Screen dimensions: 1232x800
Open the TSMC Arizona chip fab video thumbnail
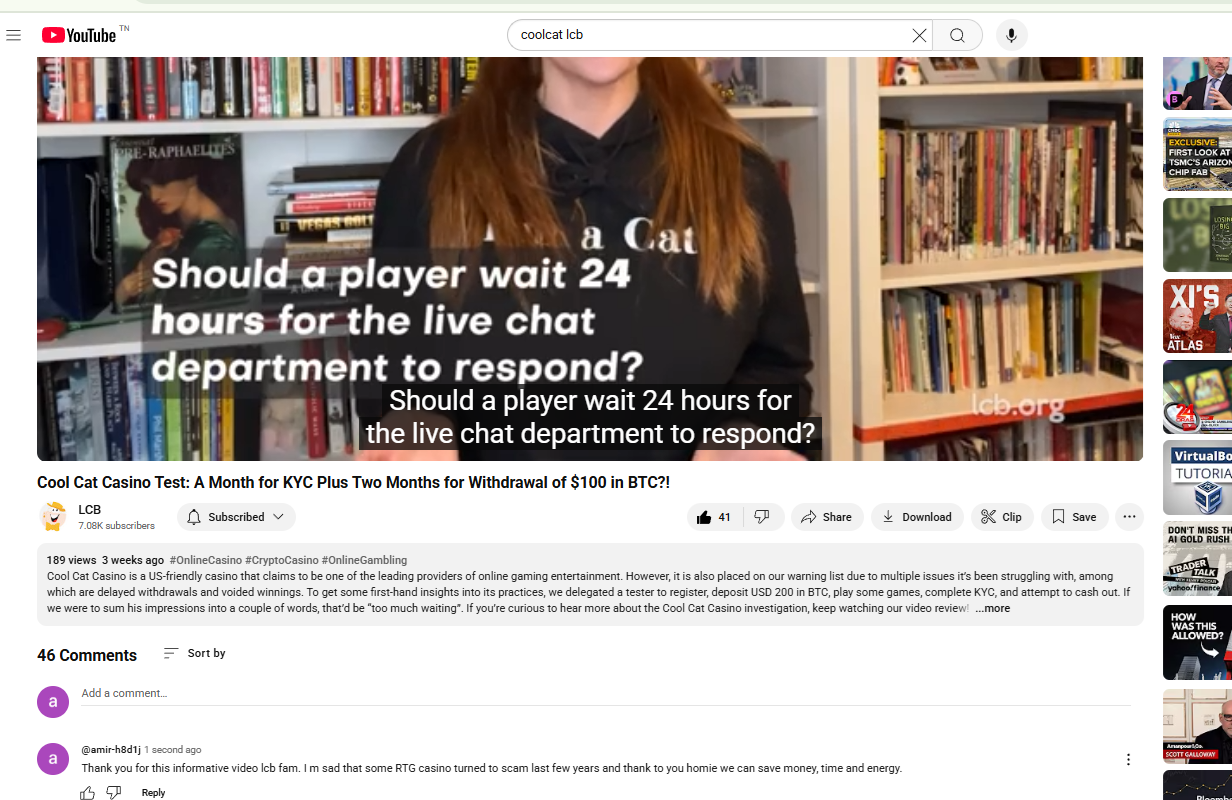1197,155
